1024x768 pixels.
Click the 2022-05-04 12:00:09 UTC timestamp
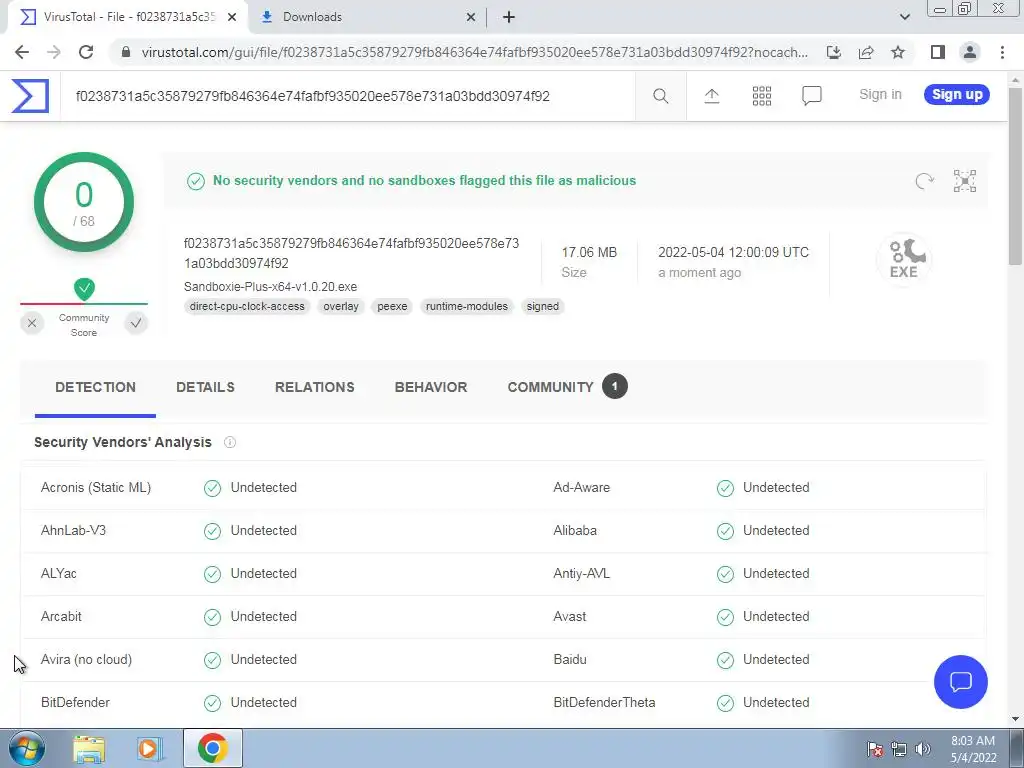tap(733, 252)
